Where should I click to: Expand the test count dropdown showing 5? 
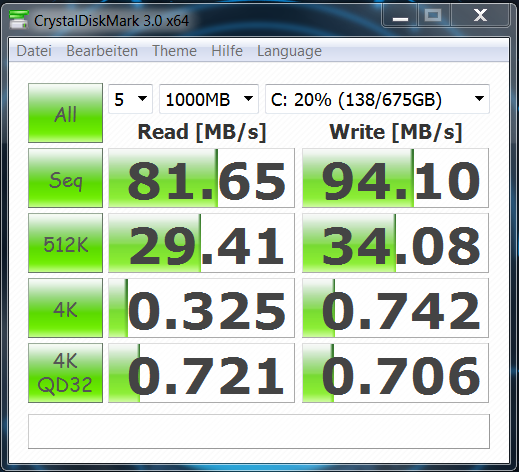point(130,99)
